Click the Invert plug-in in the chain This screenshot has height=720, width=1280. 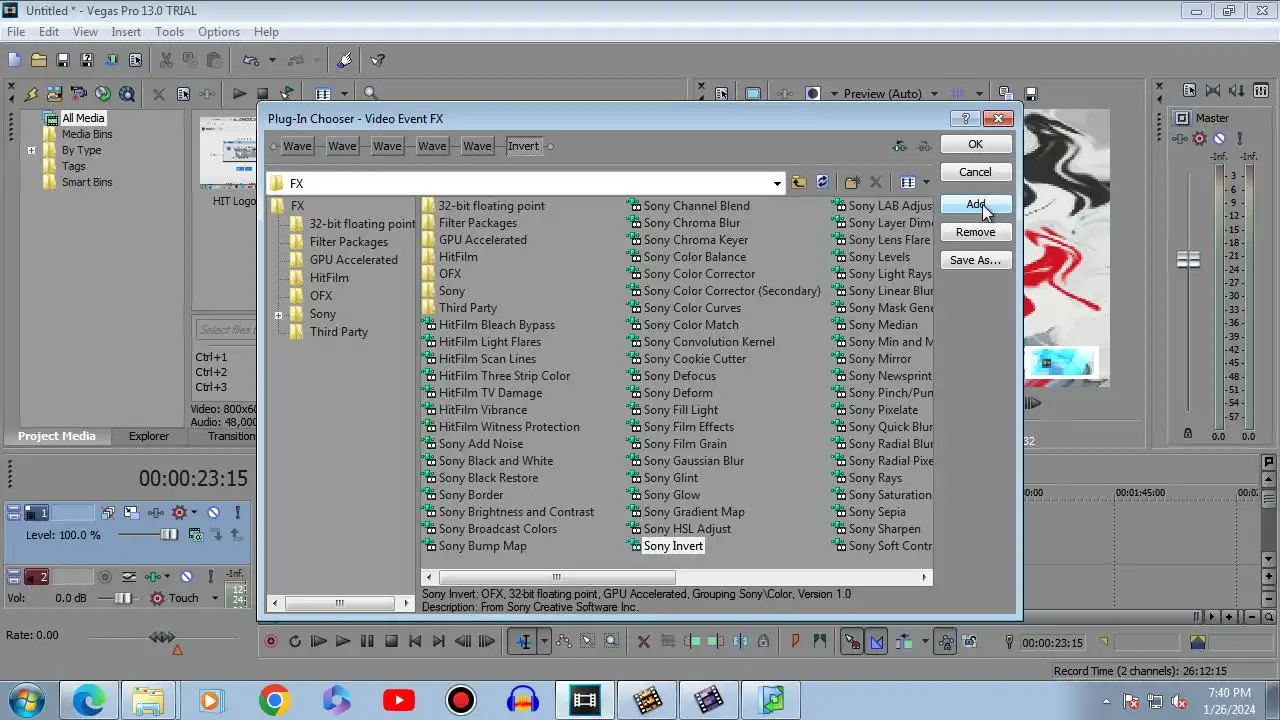point(523,146)
